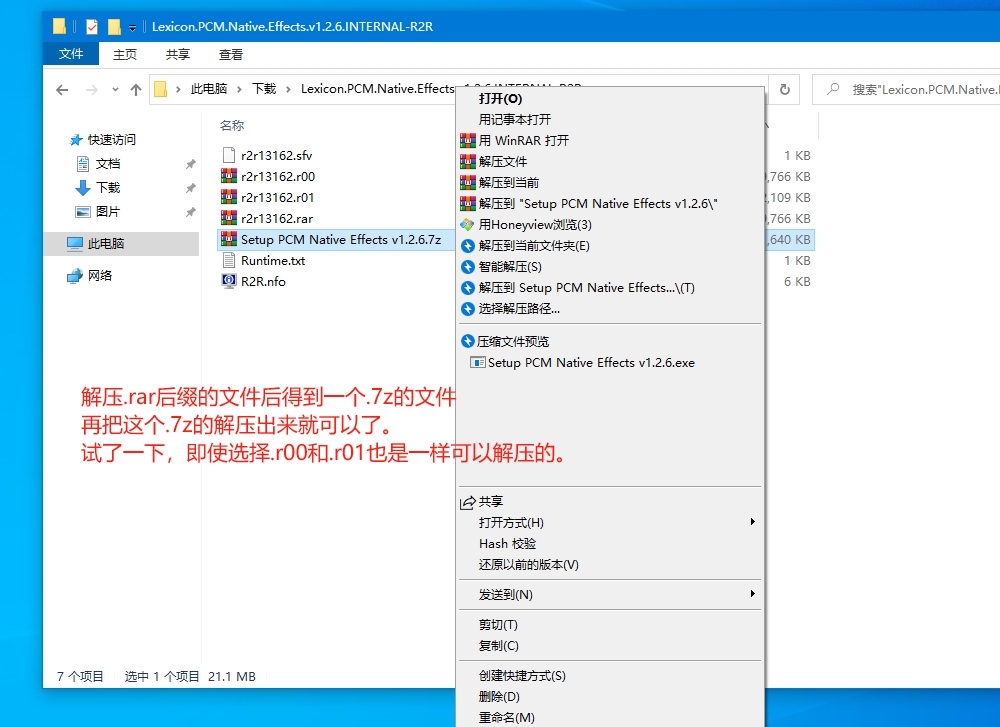The width and height of the screenshot is (1000, 727).
Task: Click the blue icon beside 智能解压(S)
Action: click(468, 267)
